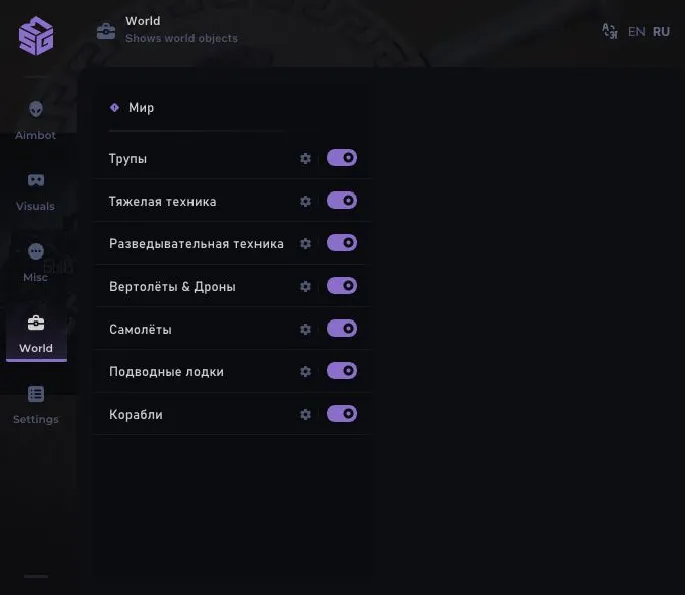Open gear settings for Тяжелая техника
The width and height of the screenshot is (685, 595).
(x=306, y=201)
